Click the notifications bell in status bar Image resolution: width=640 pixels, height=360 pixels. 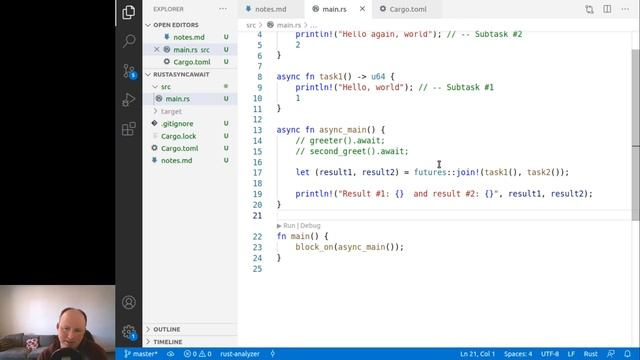point(627,354)
